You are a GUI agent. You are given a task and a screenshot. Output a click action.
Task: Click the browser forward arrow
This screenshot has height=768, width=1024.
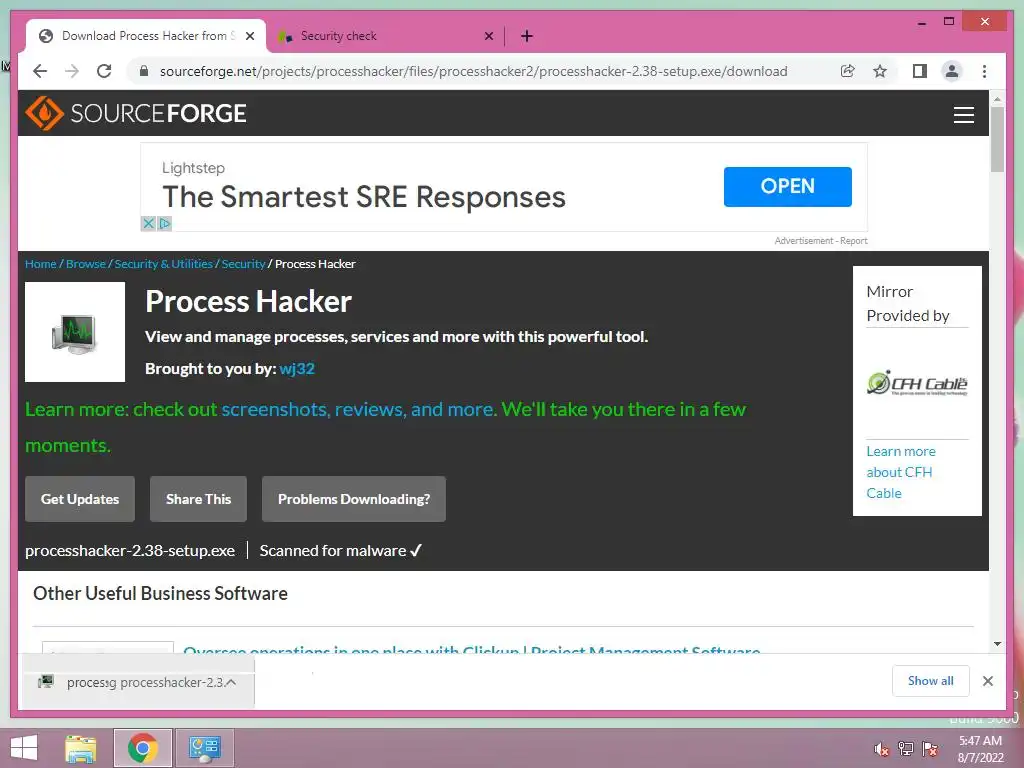(x=72, y=71)
